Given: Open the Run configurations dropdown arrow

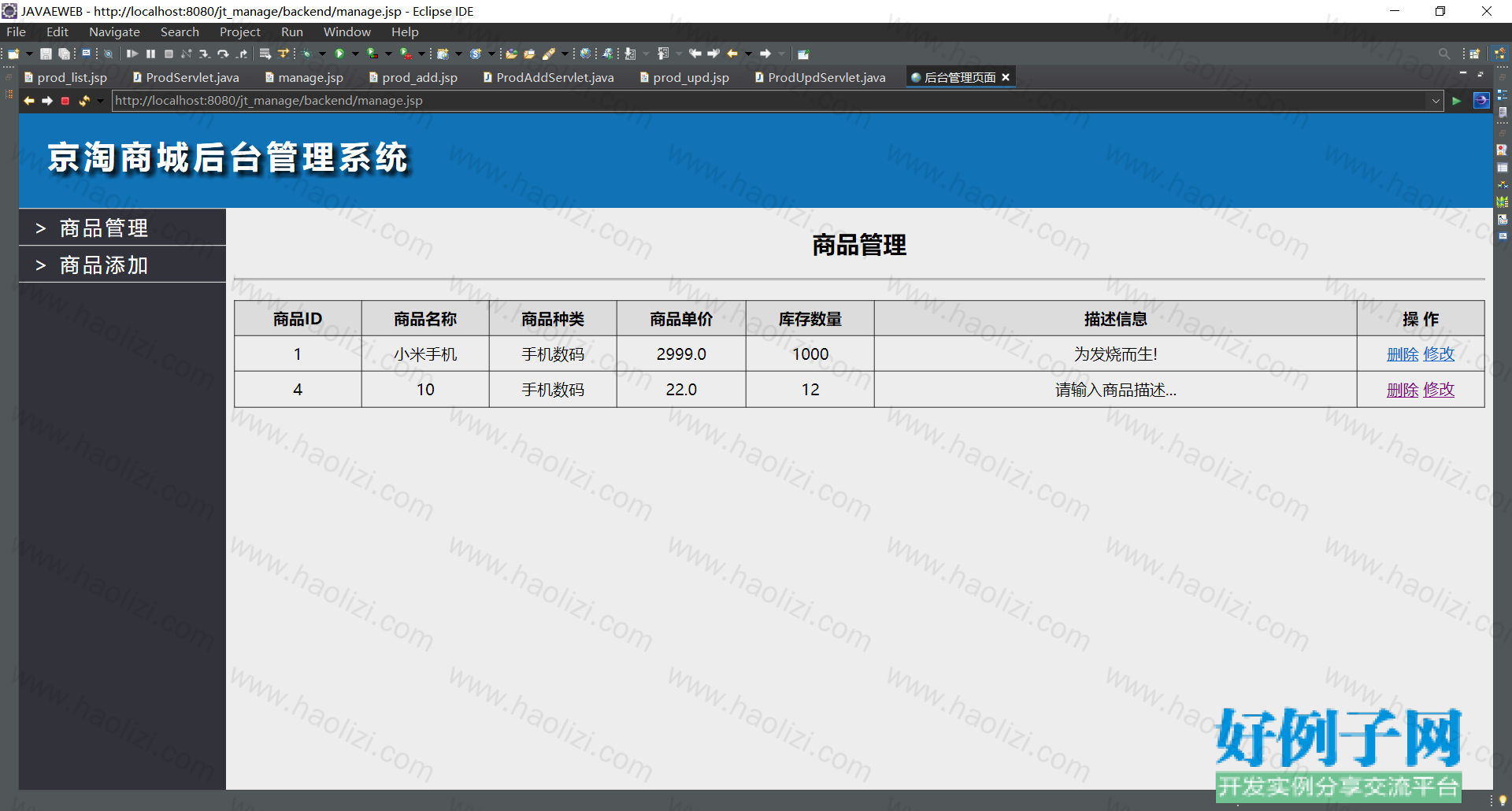Looking at the screenshot, I should pos(355,54).
